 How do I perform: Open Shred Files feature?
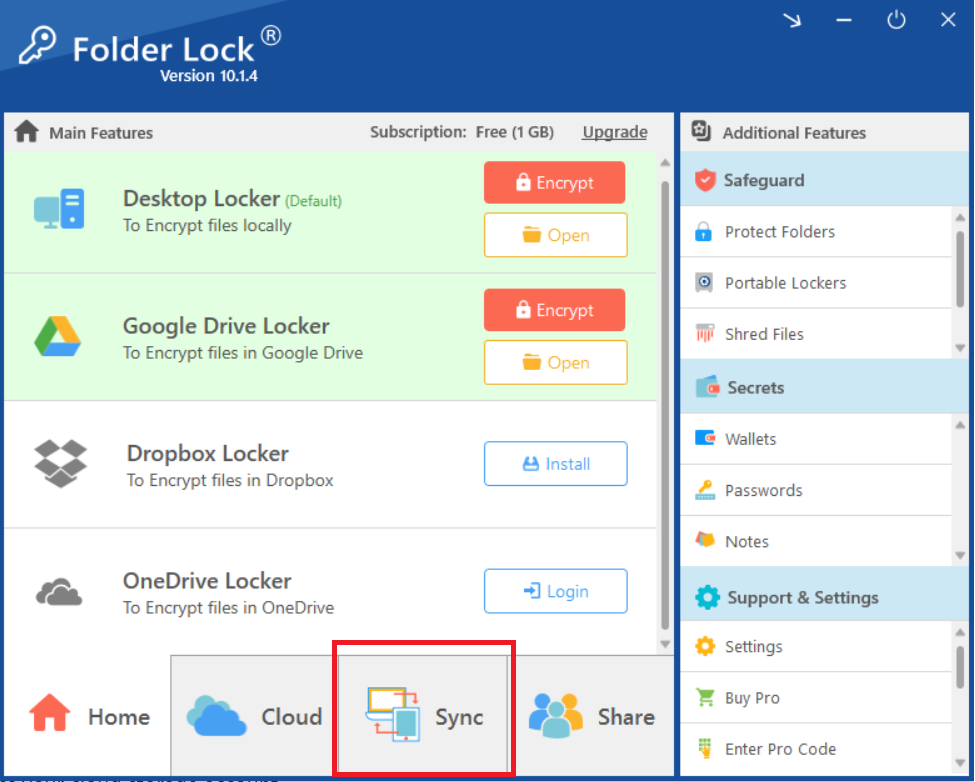pos(816,333)
